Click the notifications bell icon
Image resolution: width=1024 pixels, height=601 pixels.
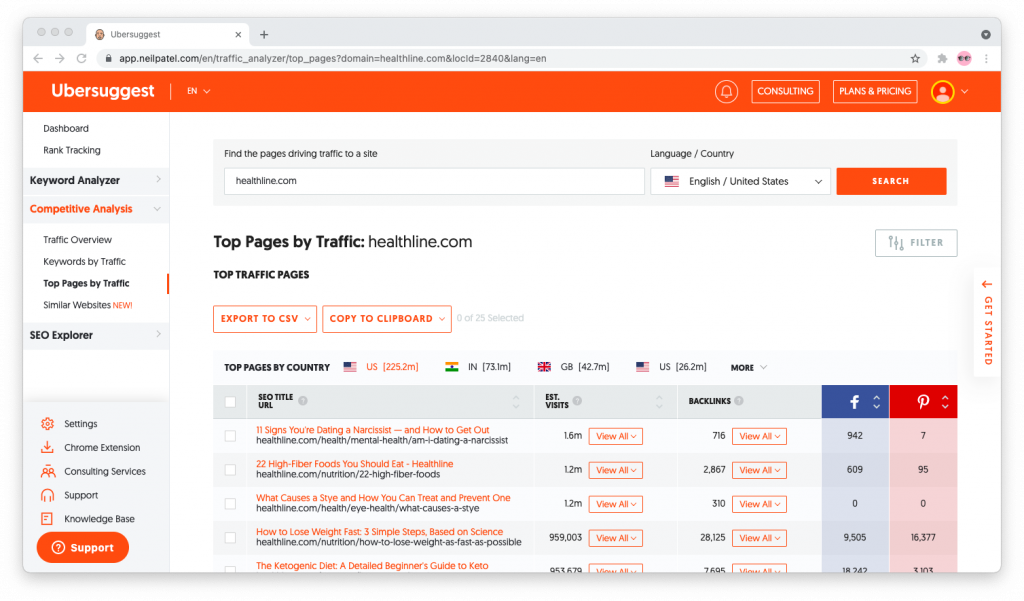[x=726, y=91]
